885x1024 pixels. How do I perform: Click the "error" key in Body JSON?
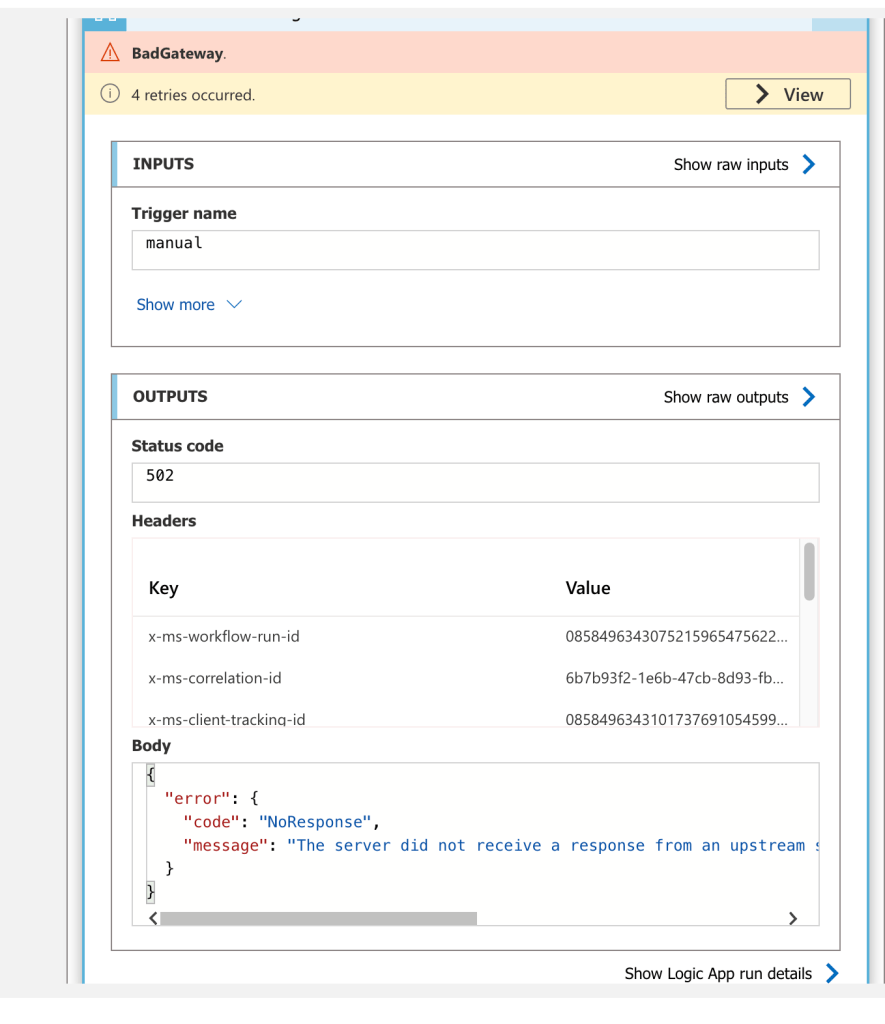[x=197, y=798]
